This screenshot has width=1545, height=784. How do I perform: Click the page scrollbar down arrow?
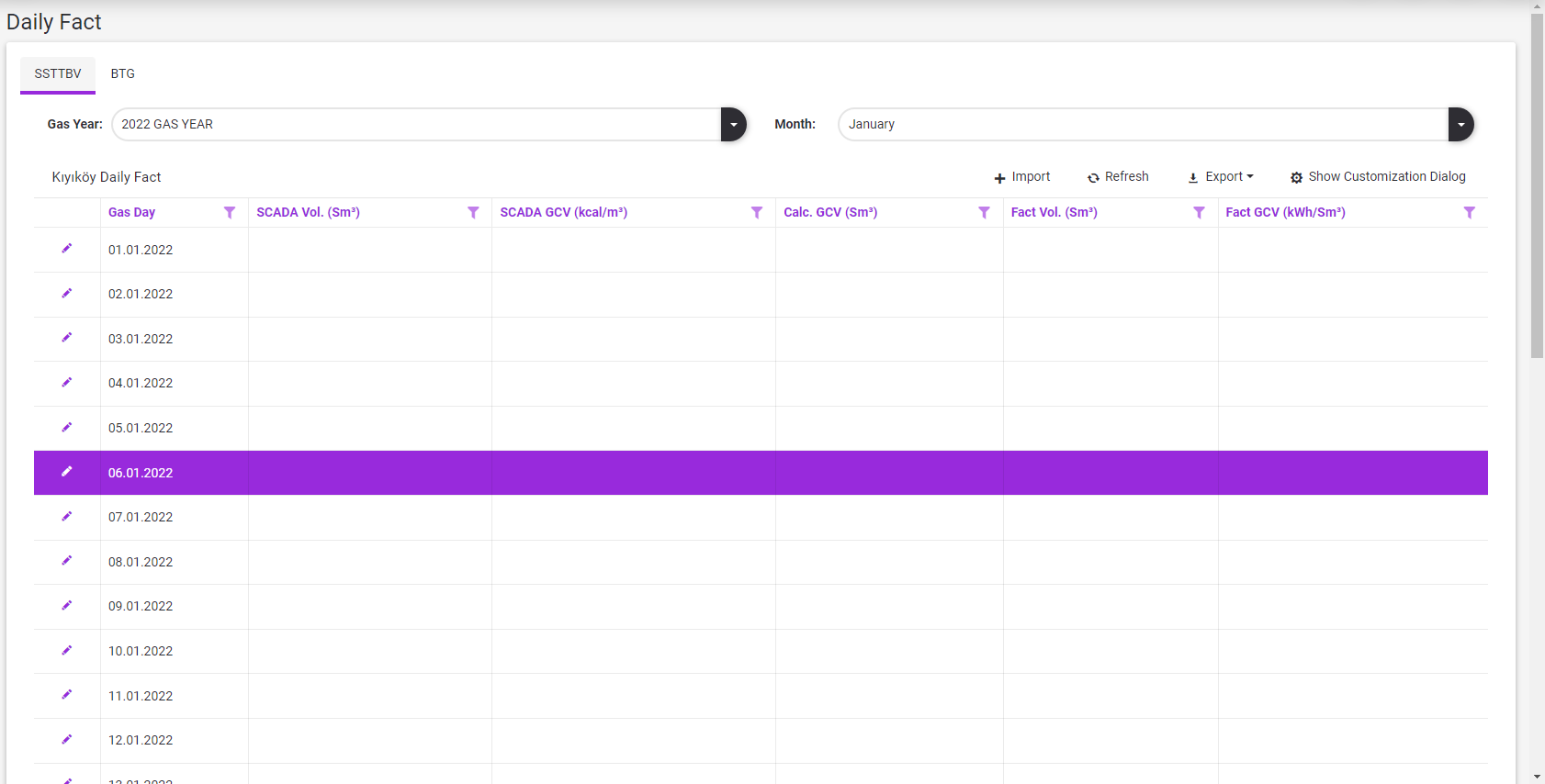pos(1538,777)
